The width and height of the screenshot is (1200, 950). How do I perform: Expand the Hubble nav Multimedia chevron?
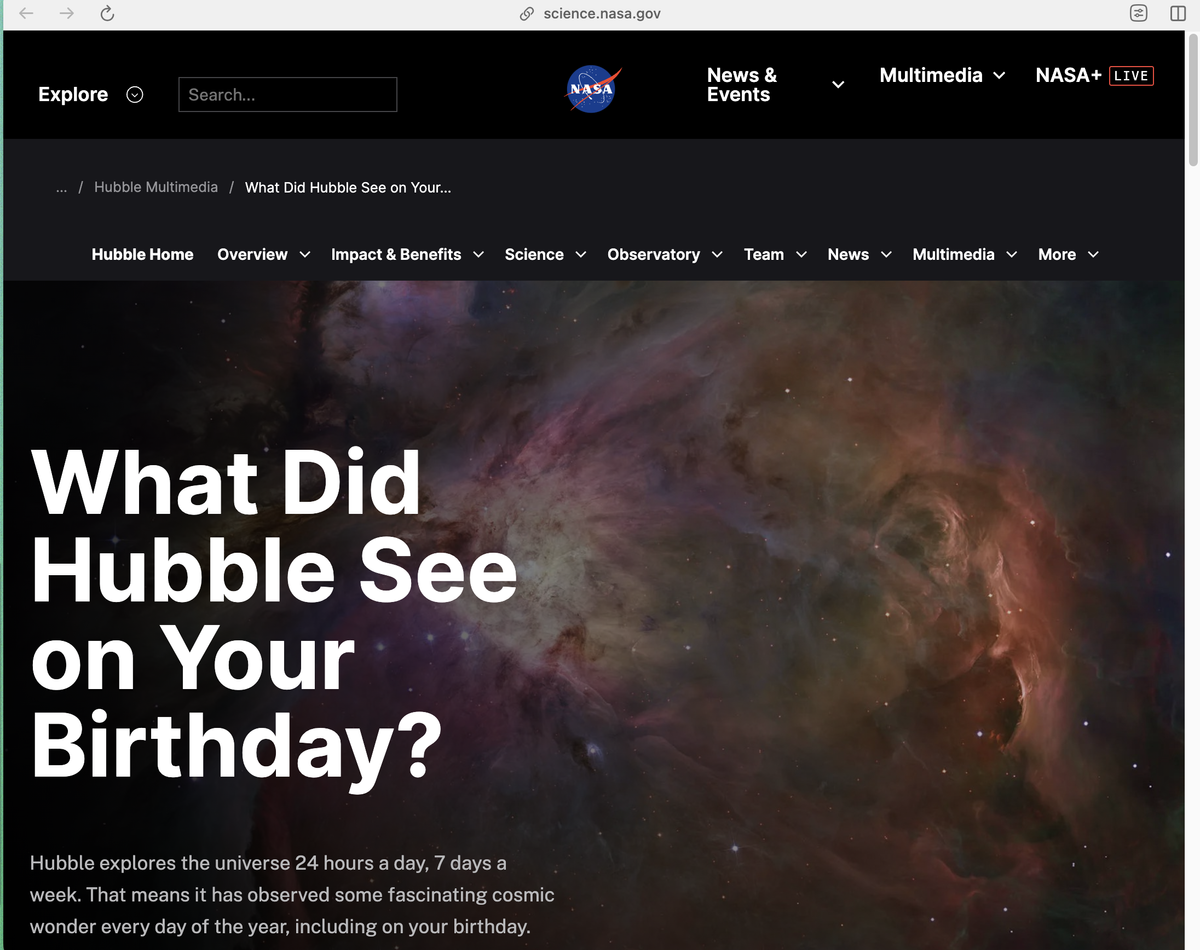pyautogui.click(x=1012, y=255)
